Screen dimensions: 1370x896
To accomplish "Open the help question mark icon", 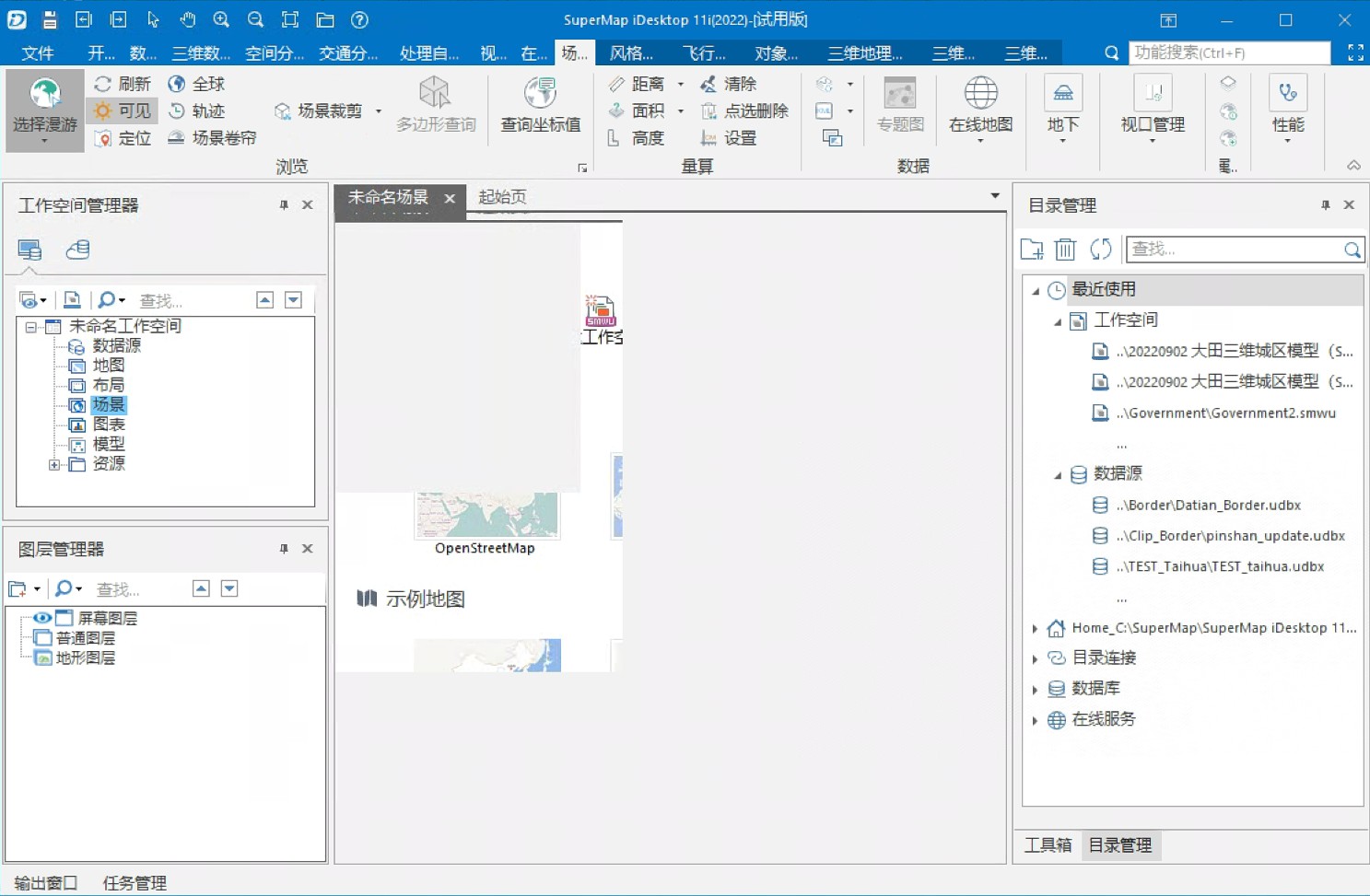I will (x=360, y=19).
